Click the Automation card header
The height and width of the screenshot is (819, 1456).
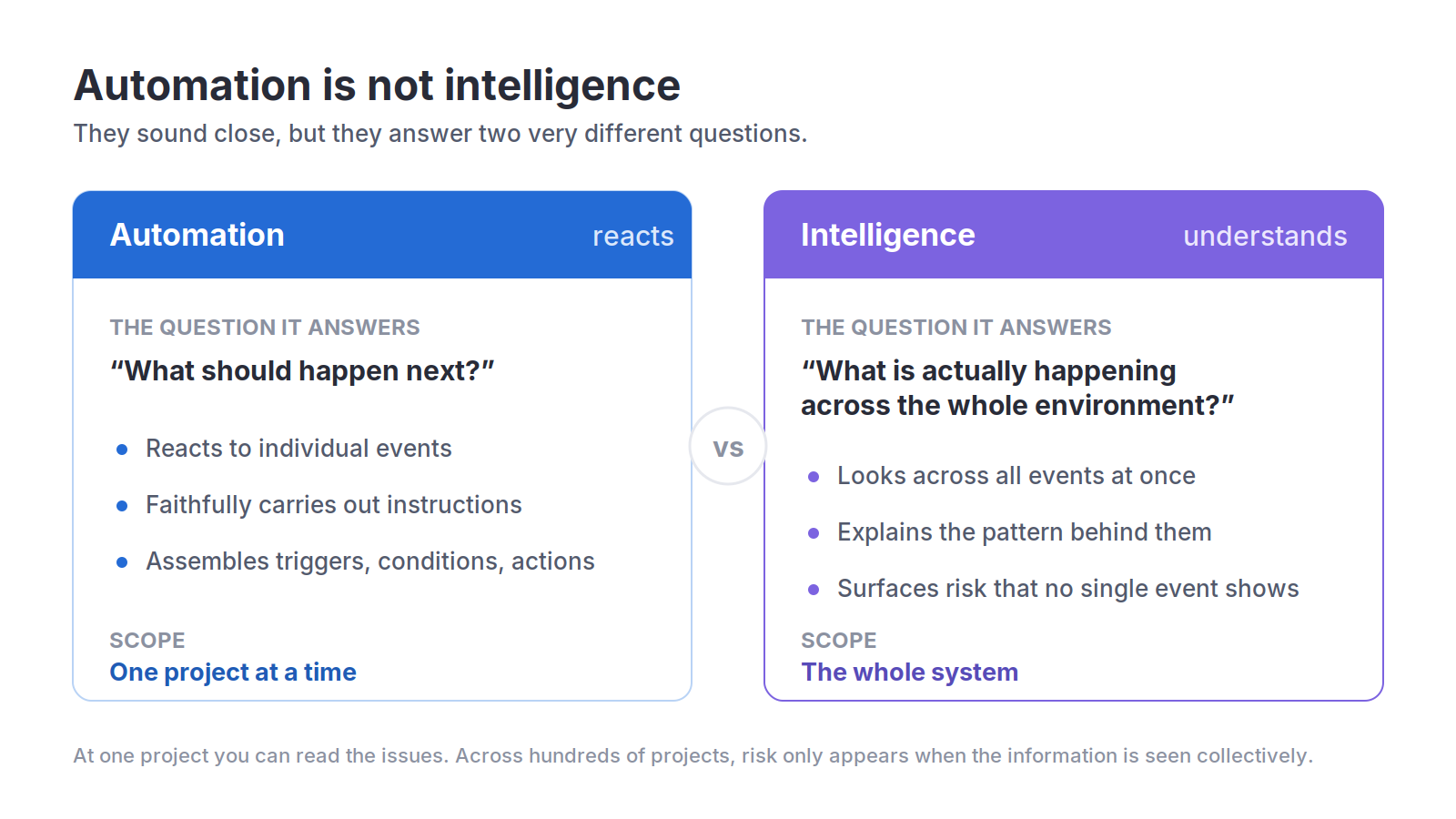pos(382,235)
